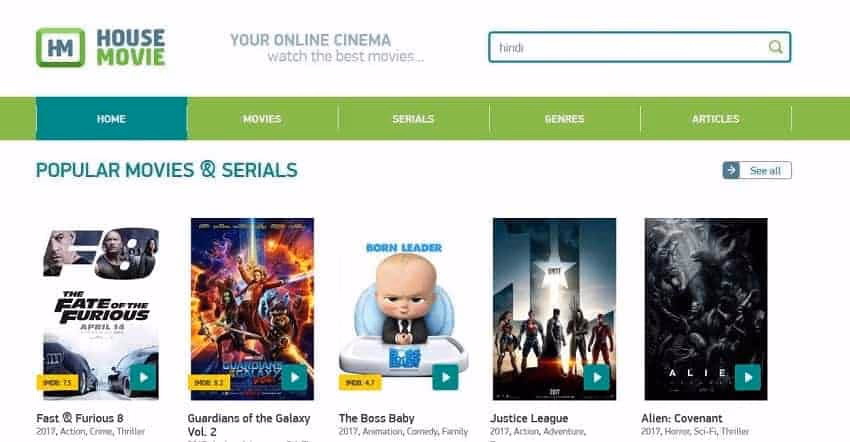Open the Home tab

[x=112, y=119]
